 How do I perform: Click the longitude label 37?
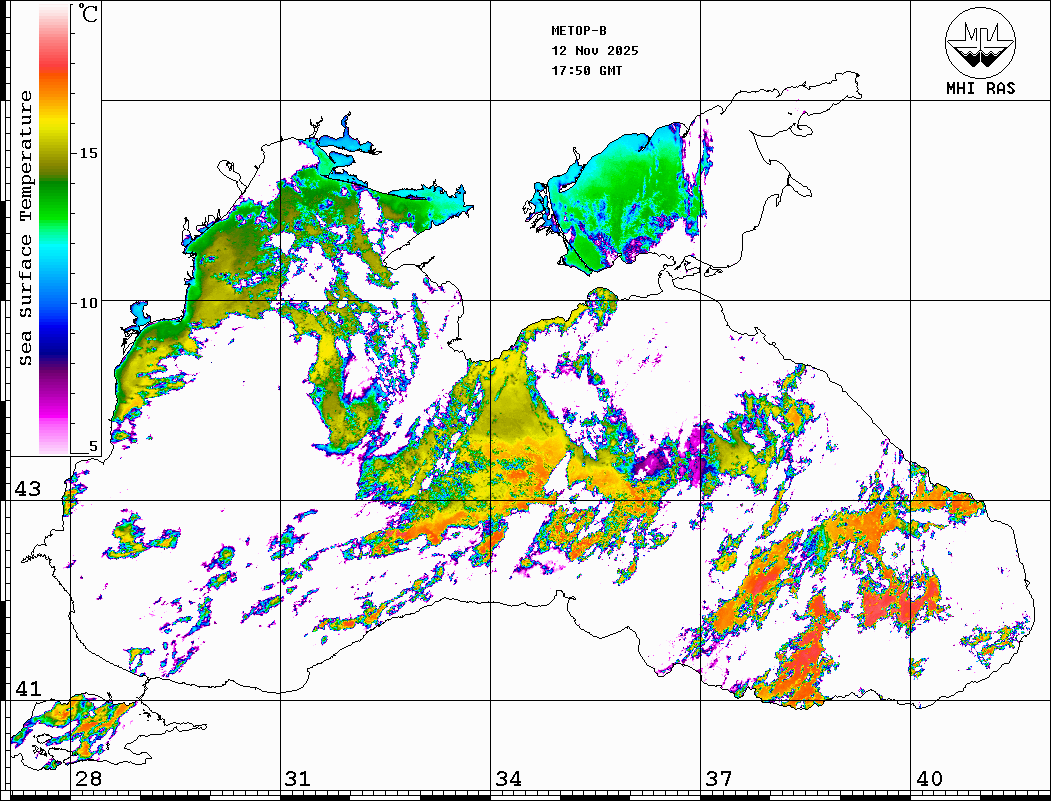click(x=718, y=779)
